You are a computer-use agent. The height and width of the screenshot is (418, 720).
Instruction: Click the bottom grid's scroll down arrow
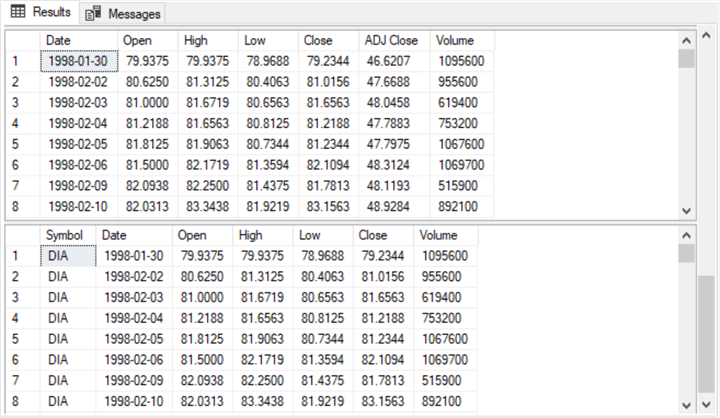click(x=686, y=403)
